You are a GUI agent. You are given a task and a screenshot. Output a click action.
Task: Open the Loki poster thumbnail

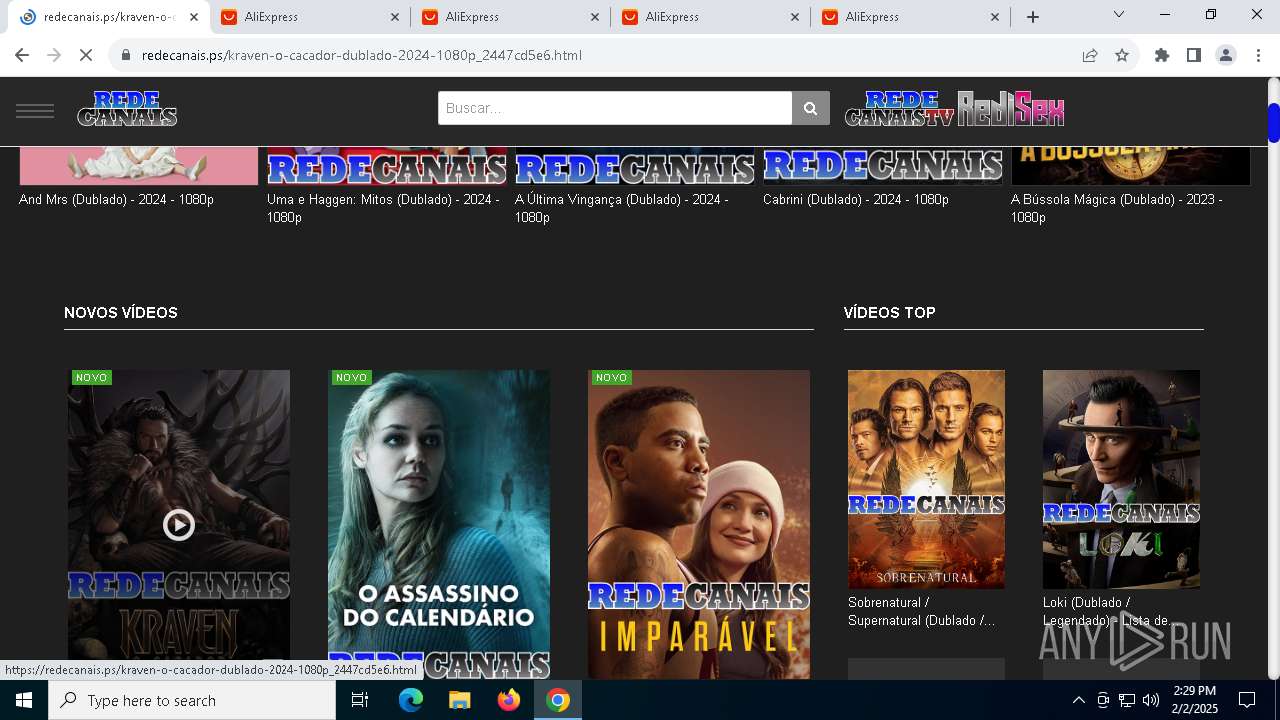click(1121, 479)
